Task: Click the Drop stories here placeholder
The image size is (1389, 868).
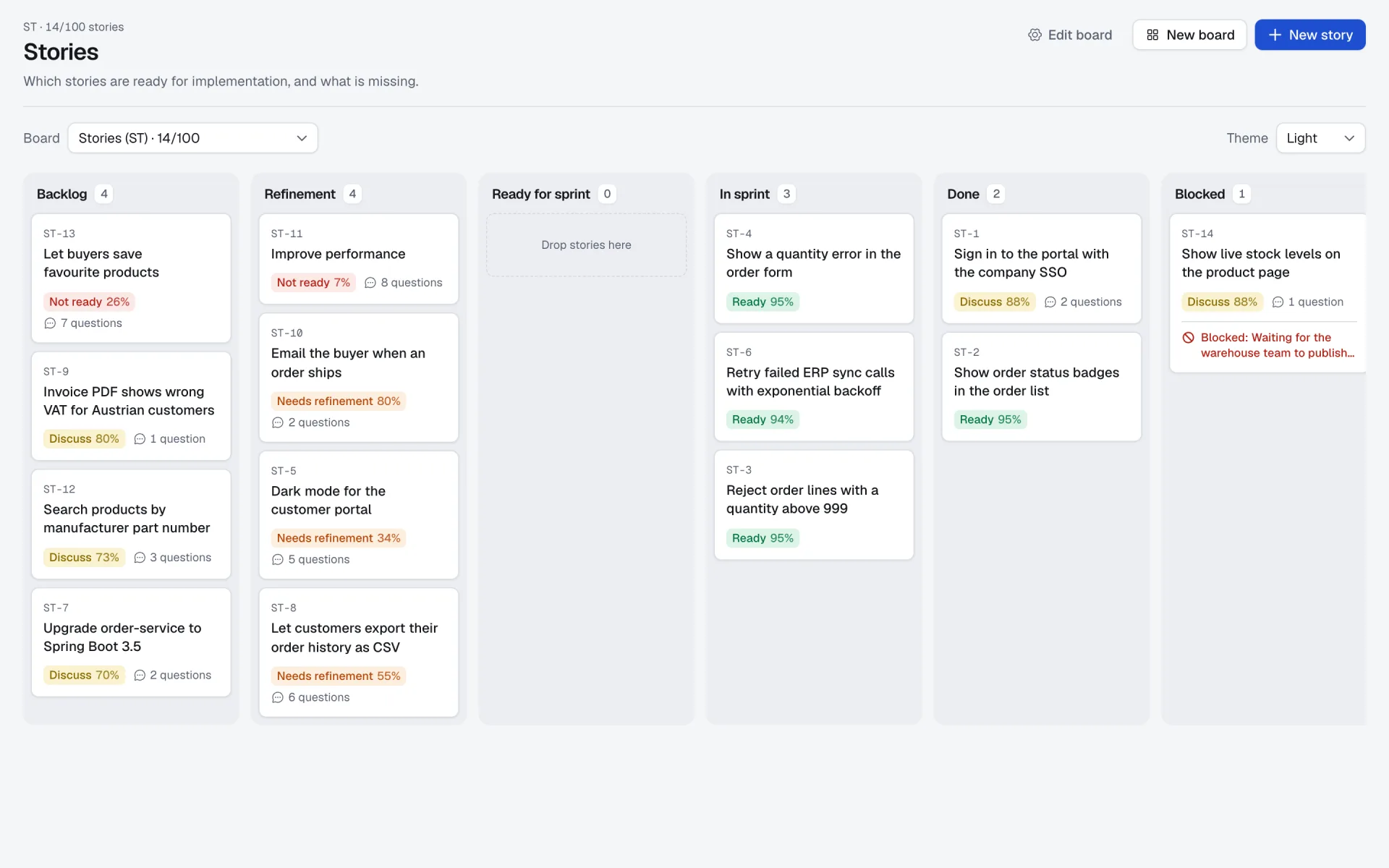Action: pos(587,245)
